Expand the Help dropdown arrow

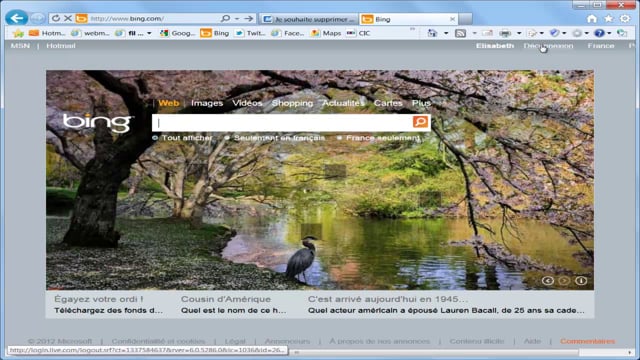609,33
